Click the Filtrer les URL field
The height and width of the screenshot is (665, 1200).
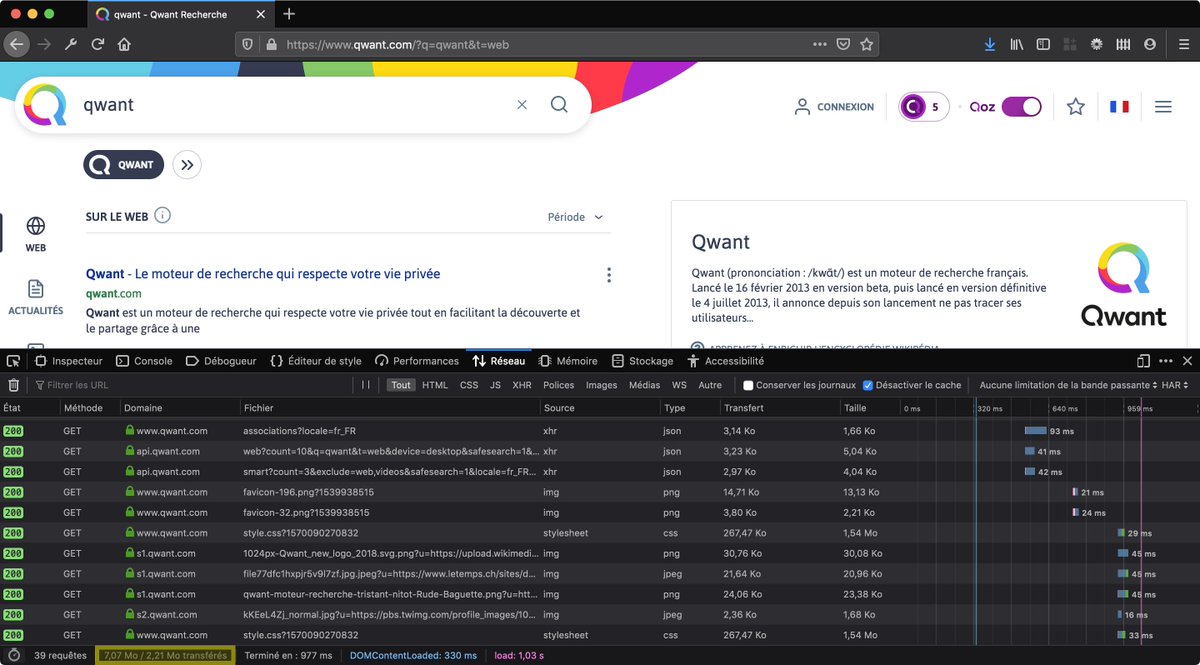190,385
